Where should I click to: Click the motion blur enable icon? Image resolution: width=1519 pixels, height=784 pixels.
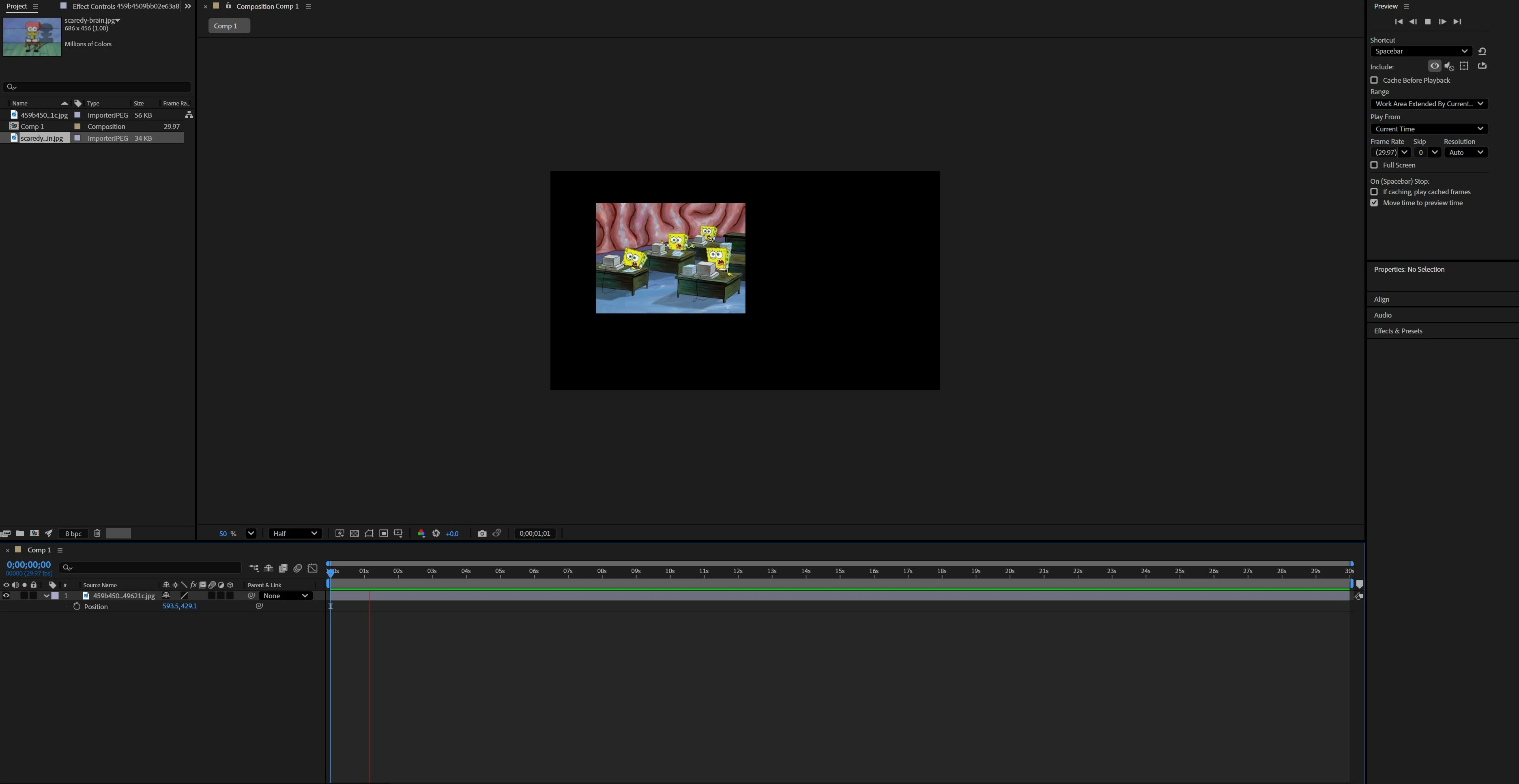298,568
